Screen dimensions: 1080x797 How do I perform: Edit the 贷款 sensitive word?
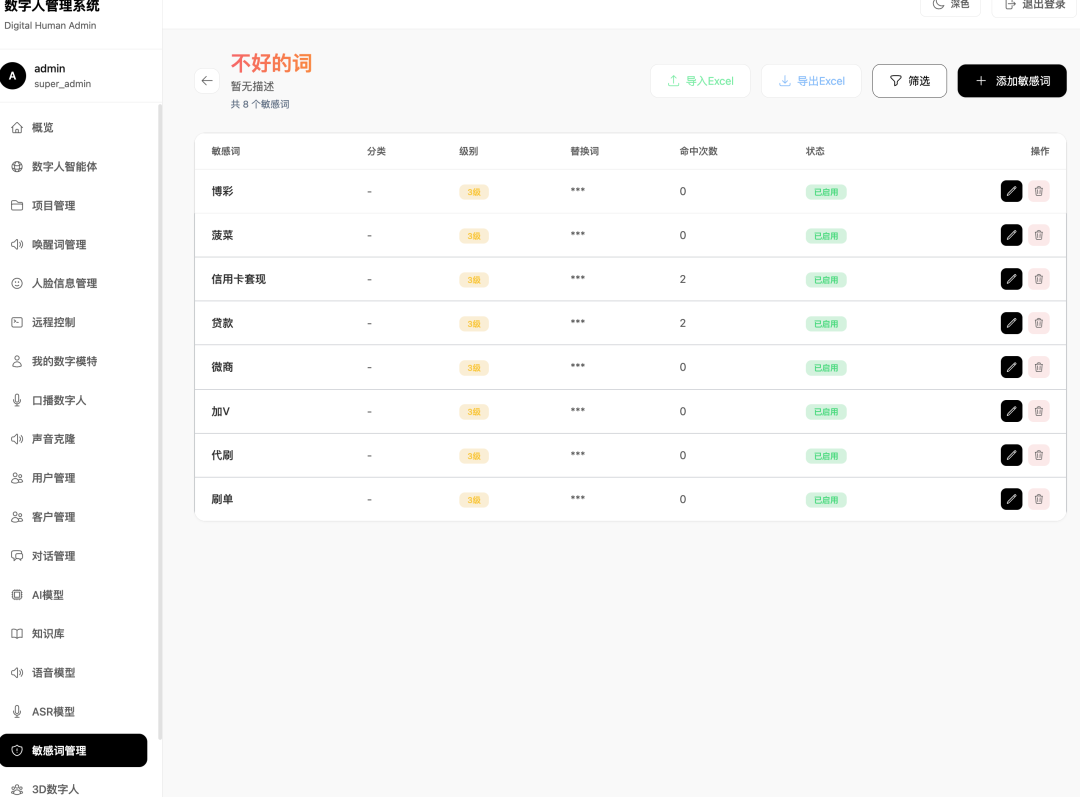pyautogui.click(x=1011, y=323)
